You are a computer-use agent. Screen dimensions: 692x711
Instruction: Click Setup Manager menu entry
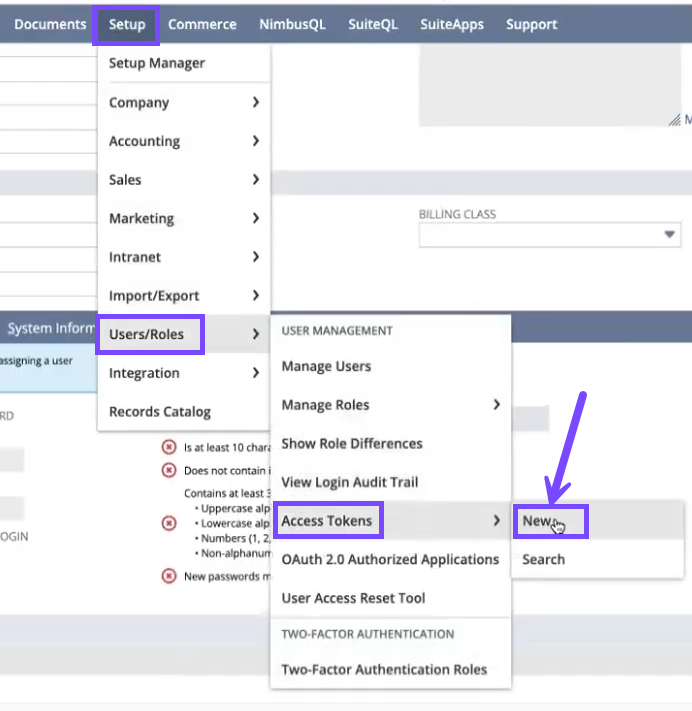point(157,63)
